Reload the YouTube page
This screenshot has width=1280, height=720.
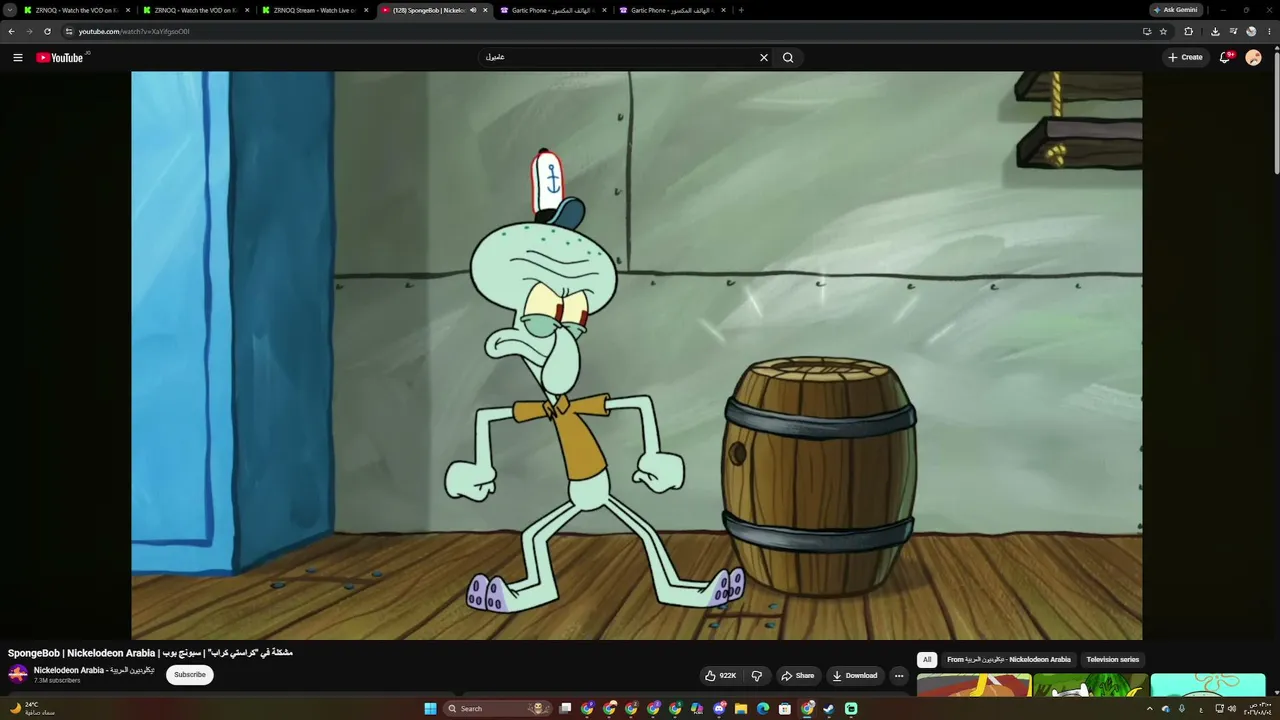[x=47, y=31]
